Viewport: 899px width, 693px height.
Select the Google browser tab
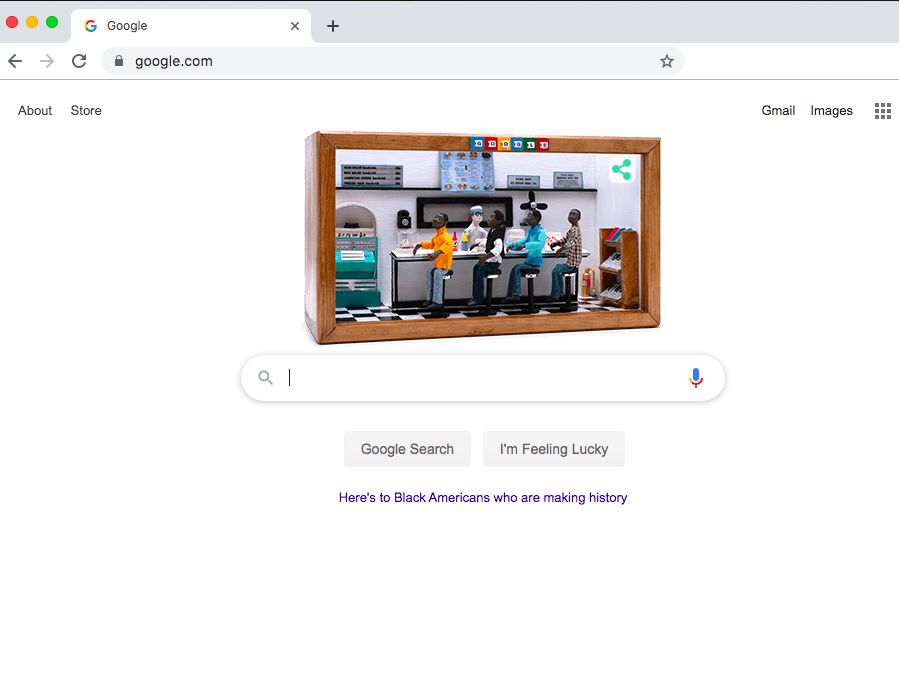point(191,26)
